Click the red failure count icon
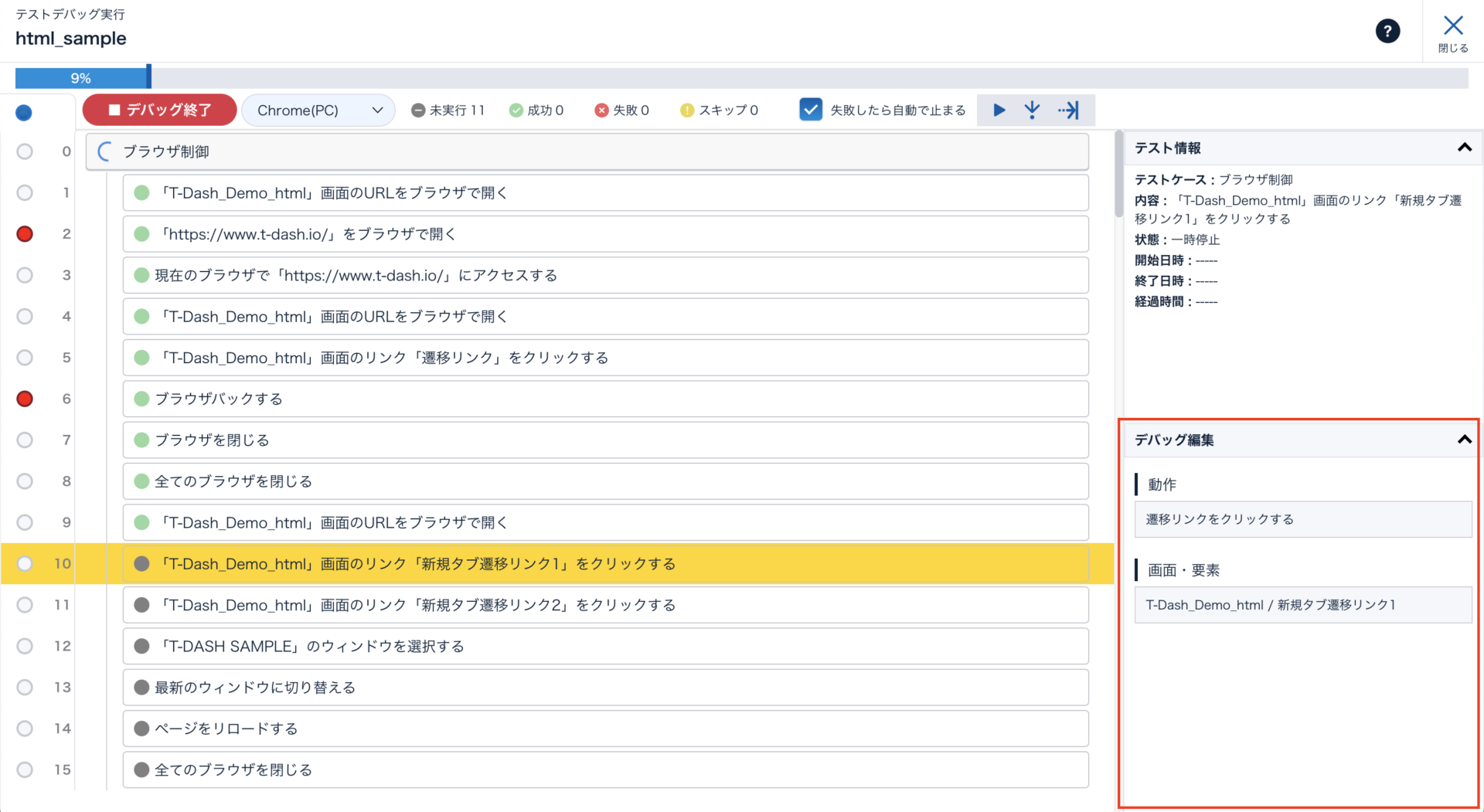 tap(601, 110)
